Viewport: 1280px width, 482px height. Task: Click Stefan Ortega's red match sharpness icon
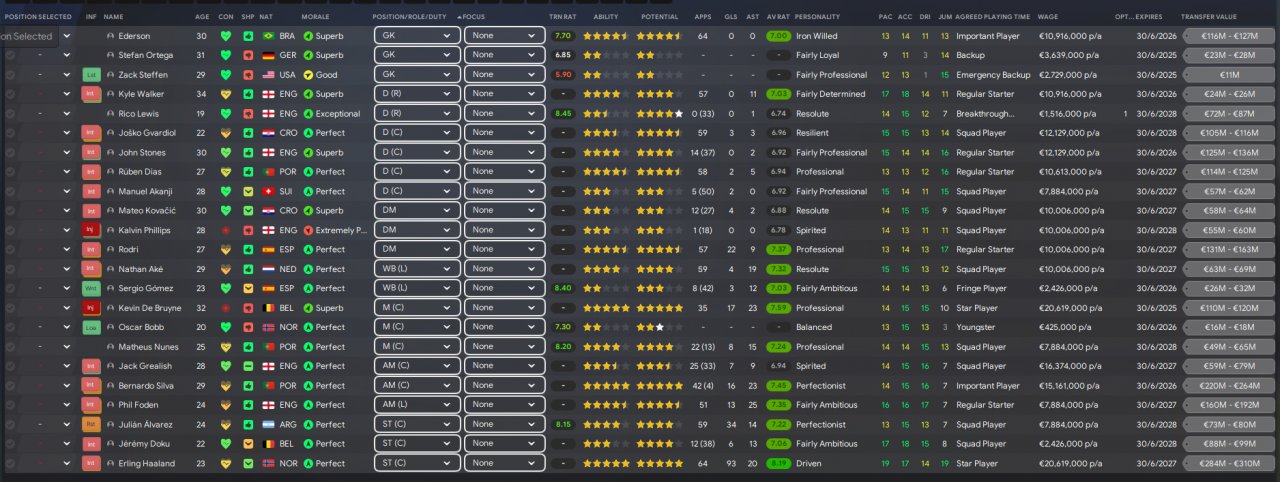coord(247,55)
